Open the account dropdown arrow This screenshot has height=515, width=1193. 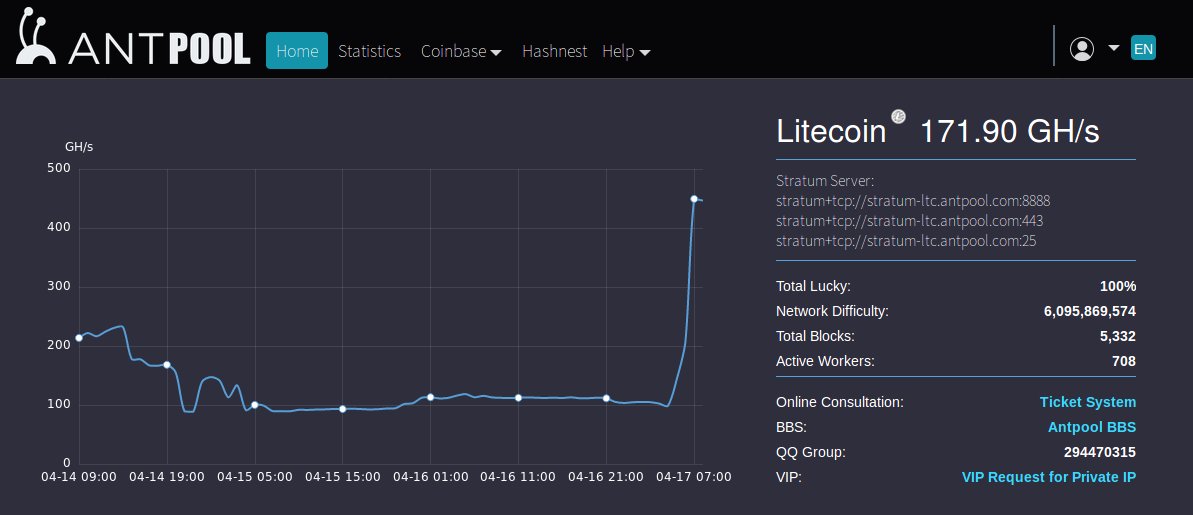point(1113,48)
